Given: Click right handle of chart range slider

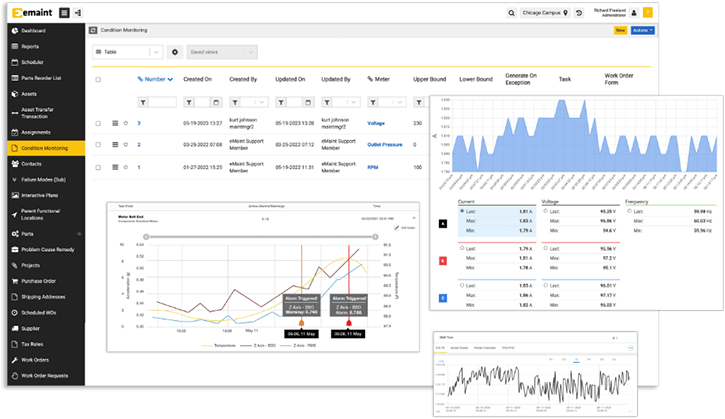Looking at the screenshot, I should [x=375, y=237].
